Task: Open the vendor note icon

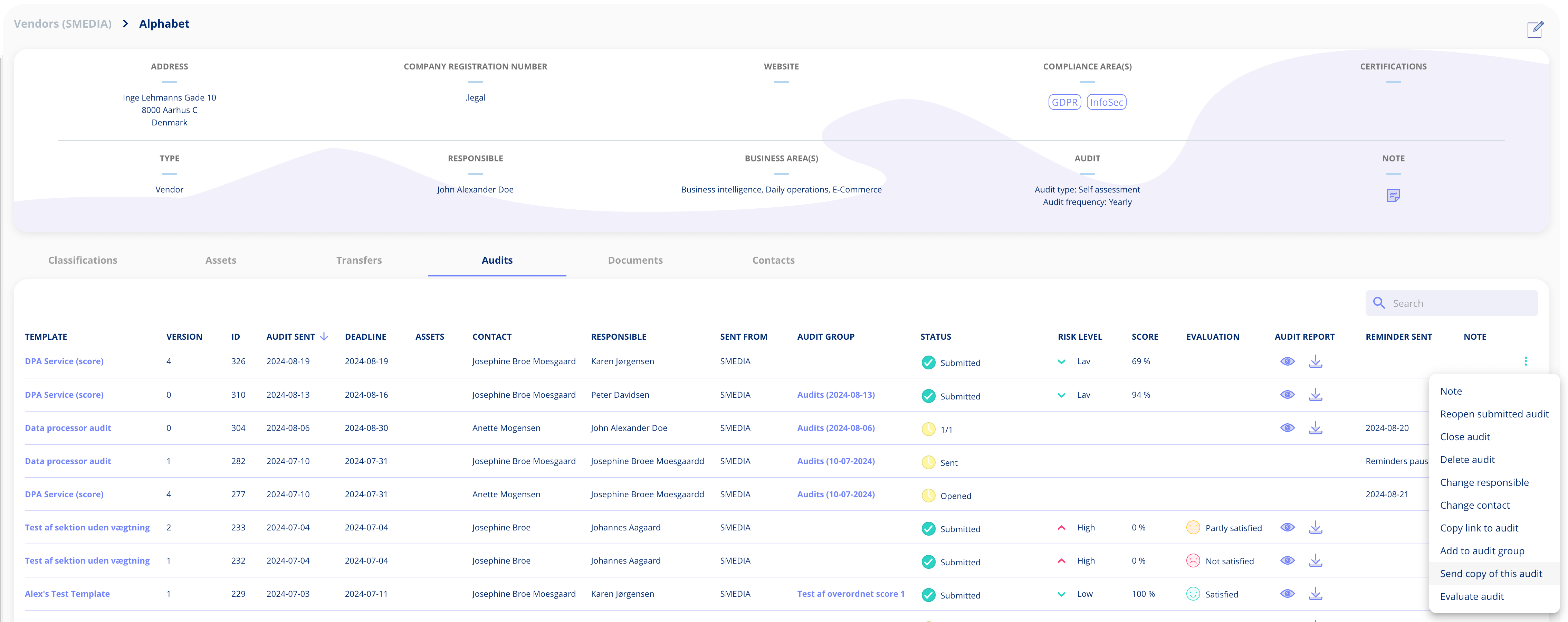Action: coord(1393,196)
